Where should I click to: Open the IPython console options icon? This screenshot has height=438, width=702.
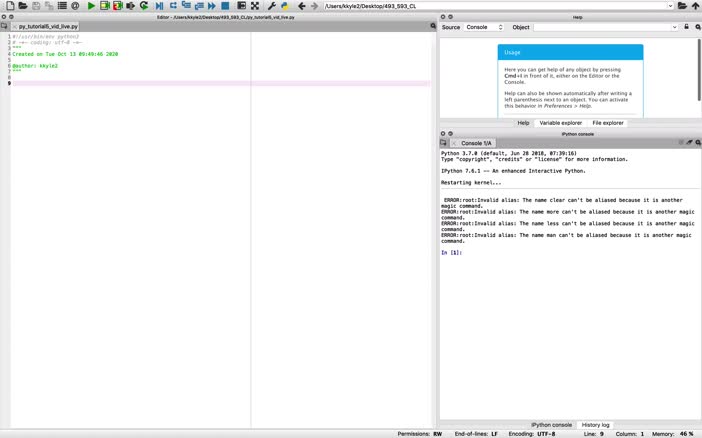(x=698, y=142)
